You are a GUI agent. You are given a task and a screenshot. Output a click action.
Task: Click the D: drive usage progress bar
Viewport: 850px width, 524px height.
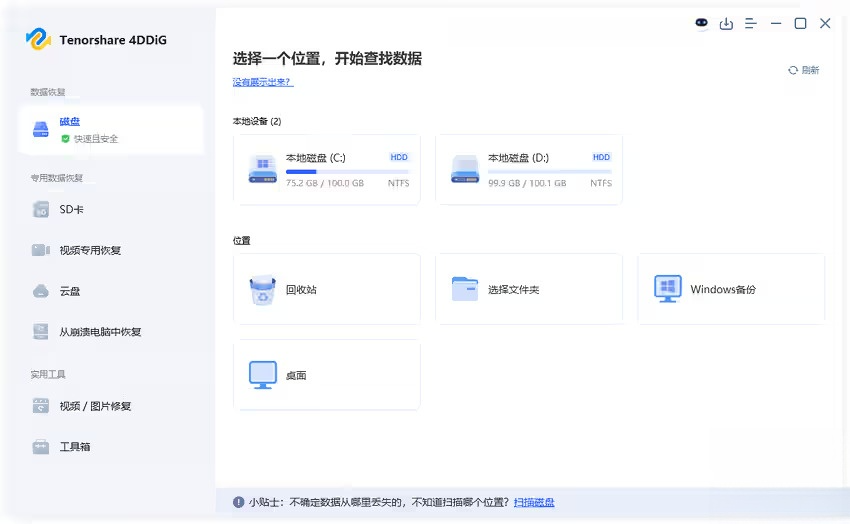(550, 171)
